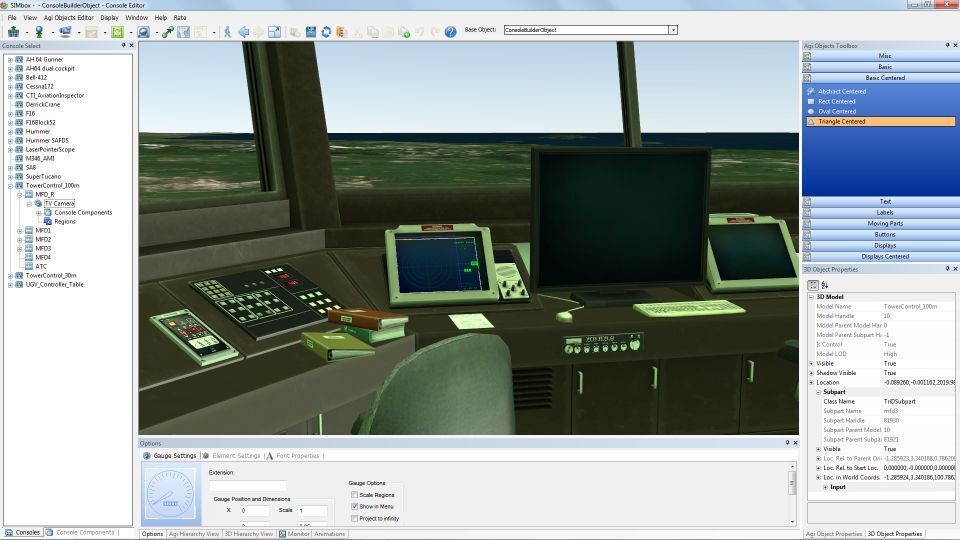The image size is (960, 540).
Task: Click the blue refresh arrows toolbar icon
Action: 326,32
